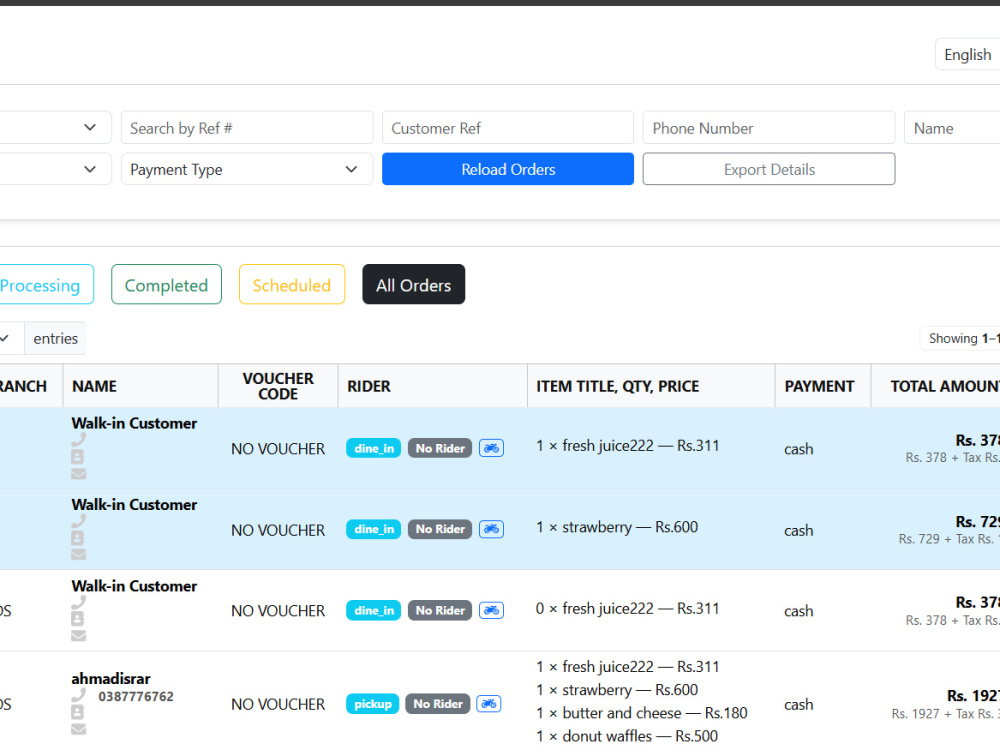Click dine_in badge in 0 × fresh juice222 row

click(374, 610)
